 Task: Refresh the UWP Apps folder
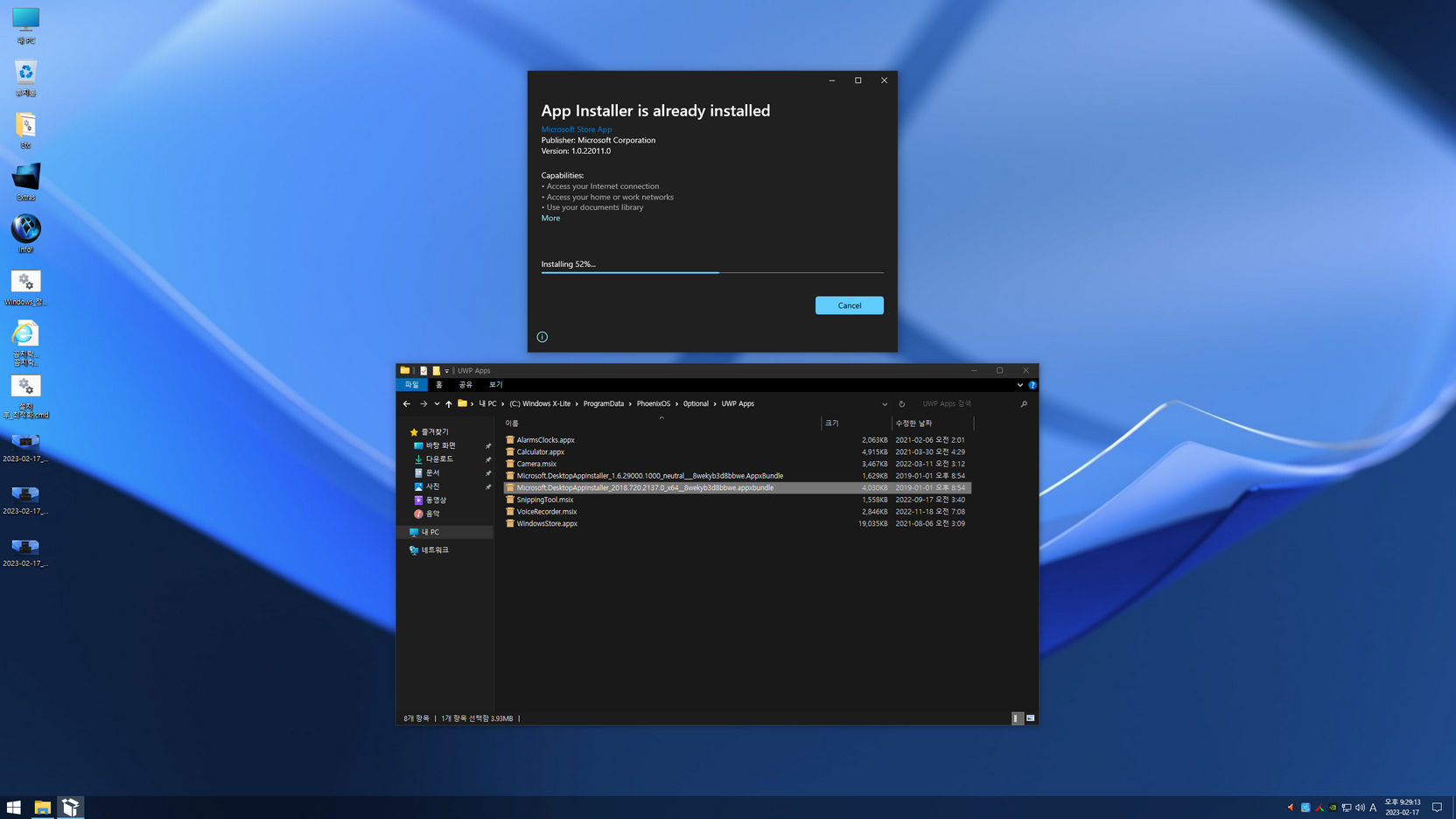tap(902, 404)
